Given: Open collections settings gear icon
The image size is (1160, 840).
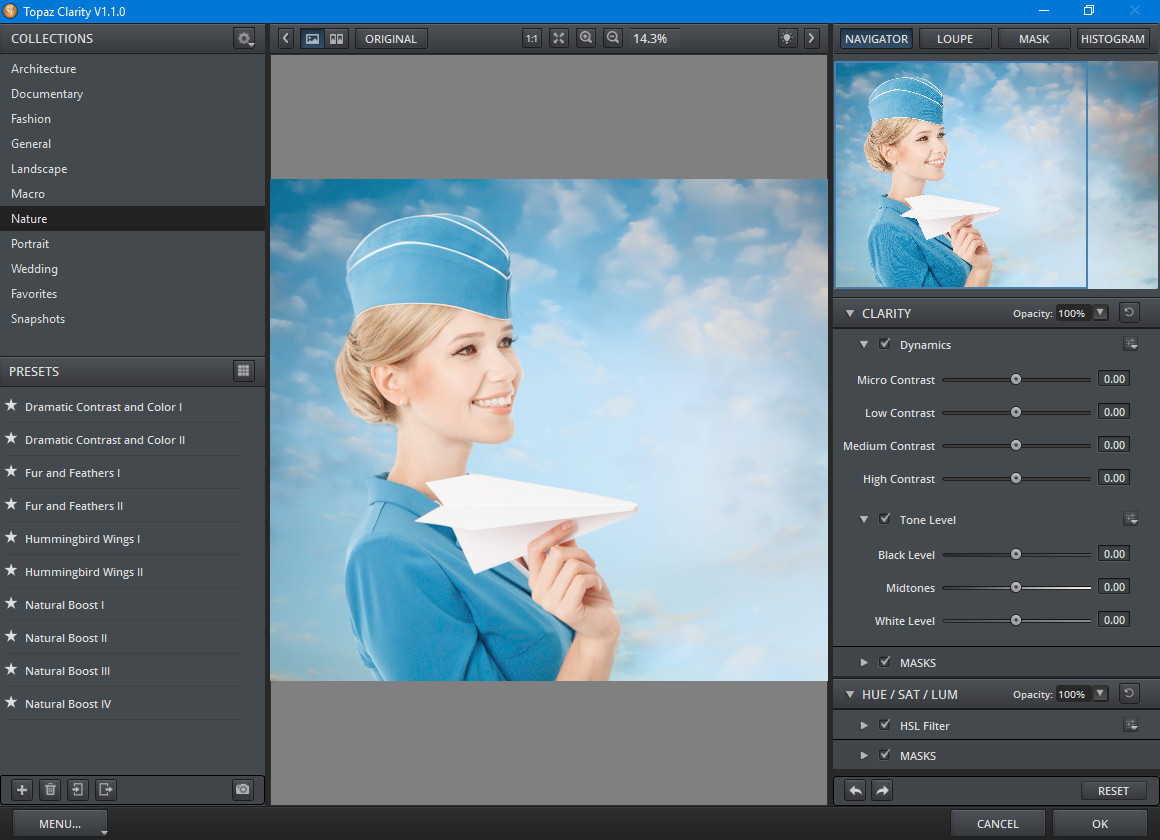Looking at the screenshot, I should click(x=244, y=39).
